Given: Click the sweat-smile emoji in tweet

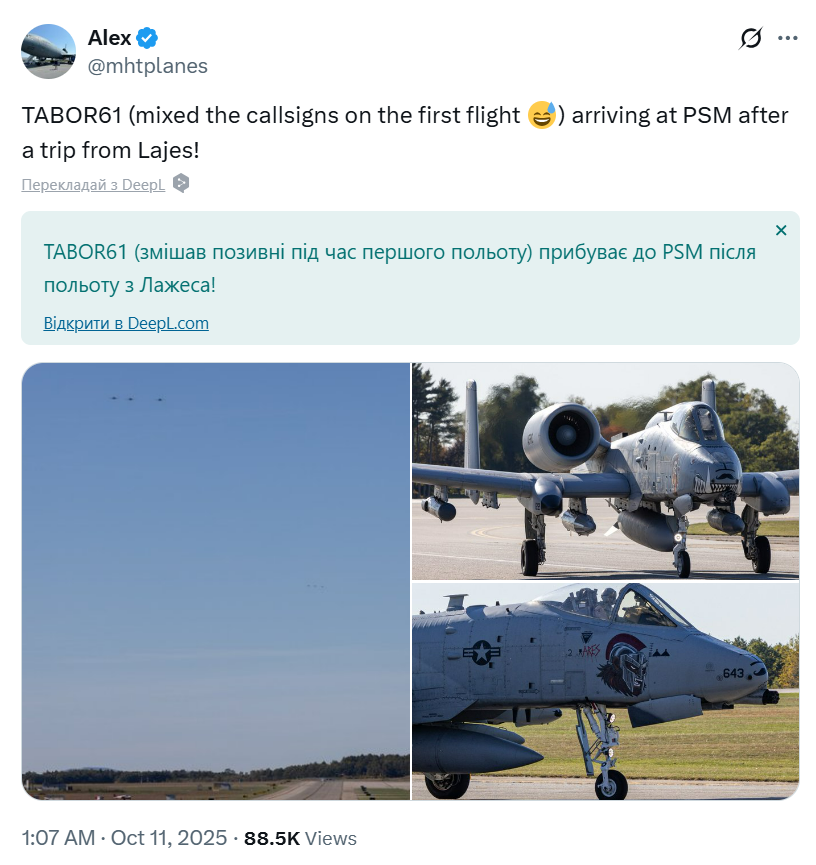Looking at the screenshot, I should click(x=542, y=115).
